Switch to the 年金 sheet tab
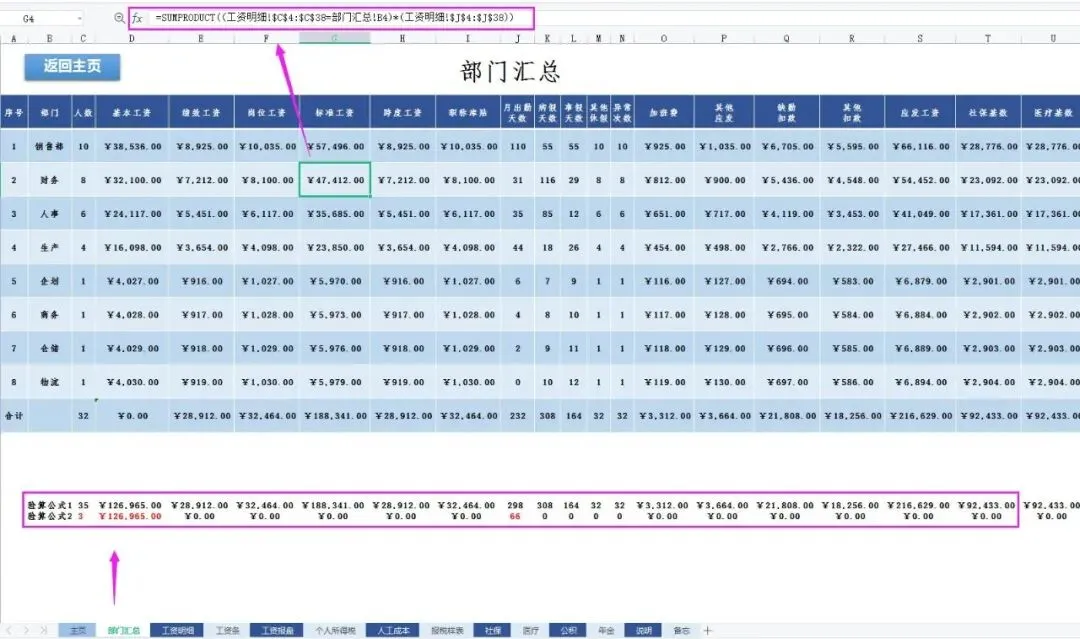Image resolution: width=1080 pixels, height=639 pixels. click(x=606, y=630)
